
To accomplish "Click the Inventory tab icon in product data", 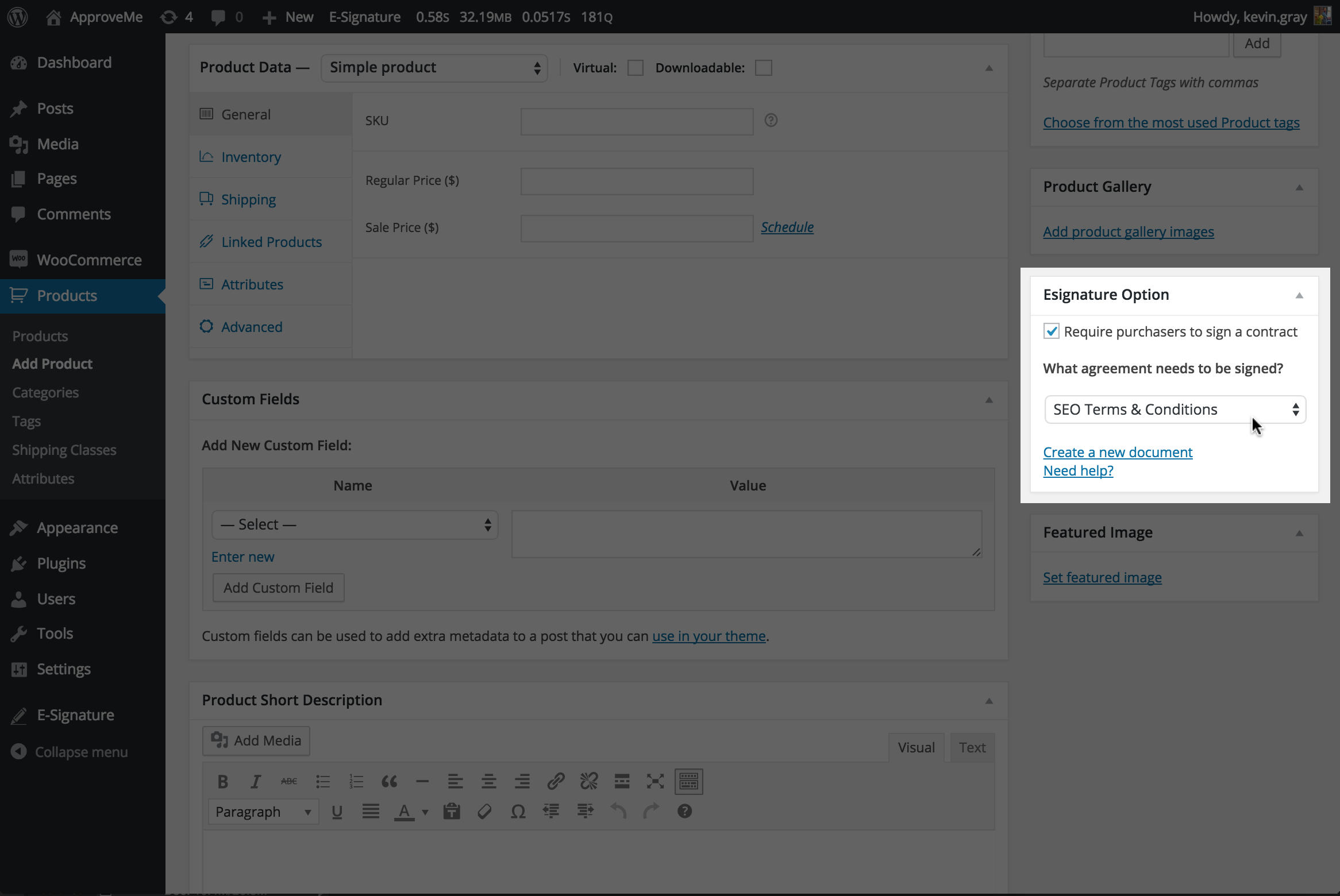I will (x=206, y=156).
